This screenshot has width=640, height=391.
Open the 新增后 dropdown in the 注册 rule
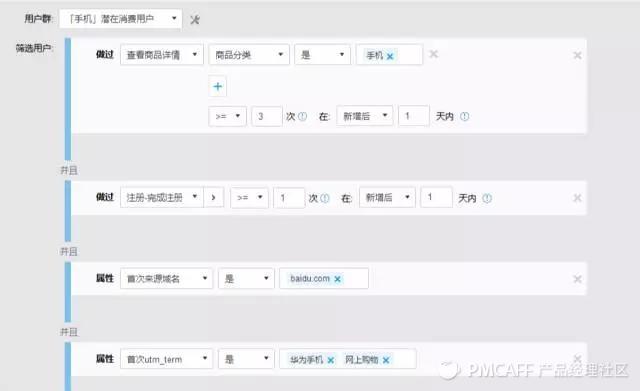[x=387, y=198]
